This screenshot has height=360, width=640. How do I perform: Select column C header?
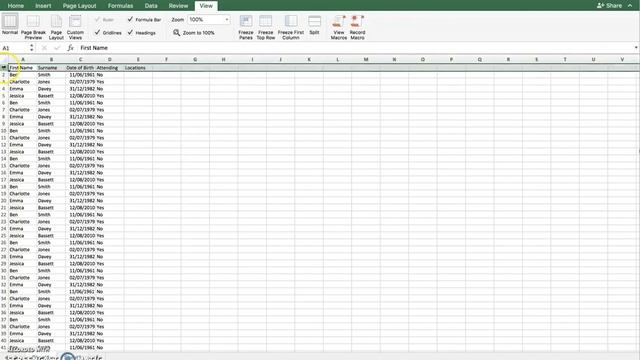80,60
